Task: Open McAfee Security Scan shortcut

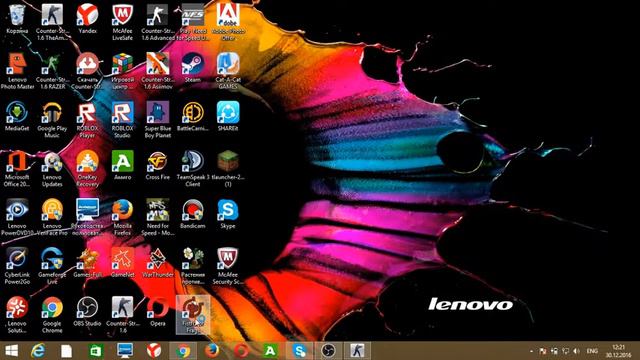Action: tap(228, 266)
